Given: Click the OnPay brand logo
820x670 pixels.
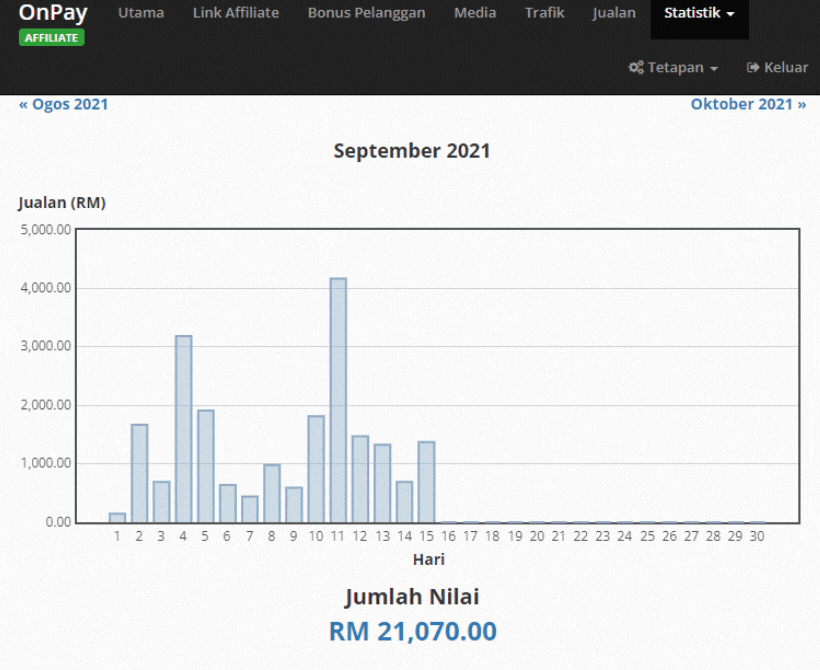Looking at the screenshot, I should (53, 13).
